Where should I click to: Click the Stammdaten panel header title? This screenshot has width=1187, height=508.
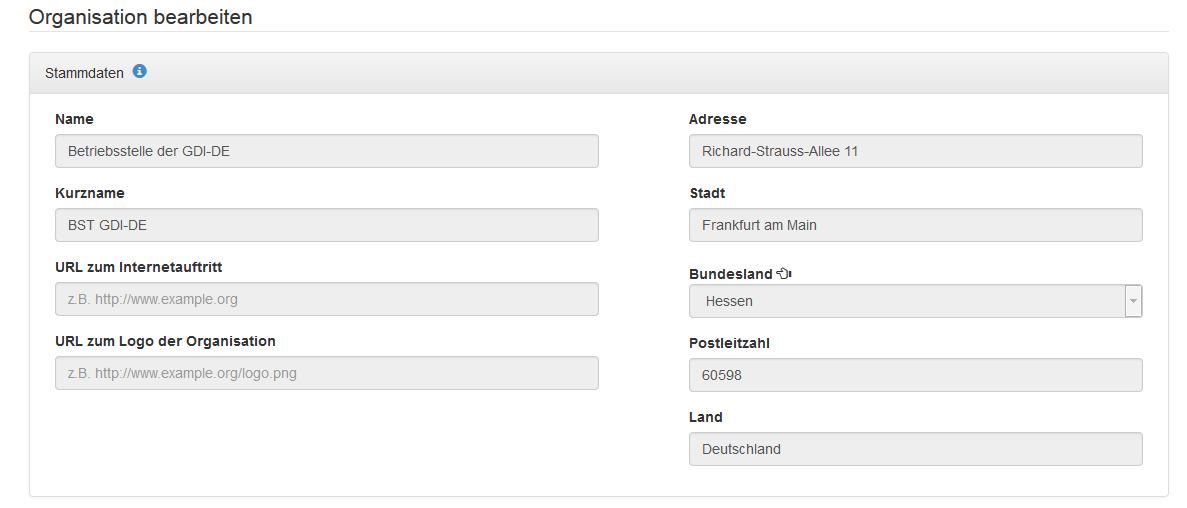84,73
